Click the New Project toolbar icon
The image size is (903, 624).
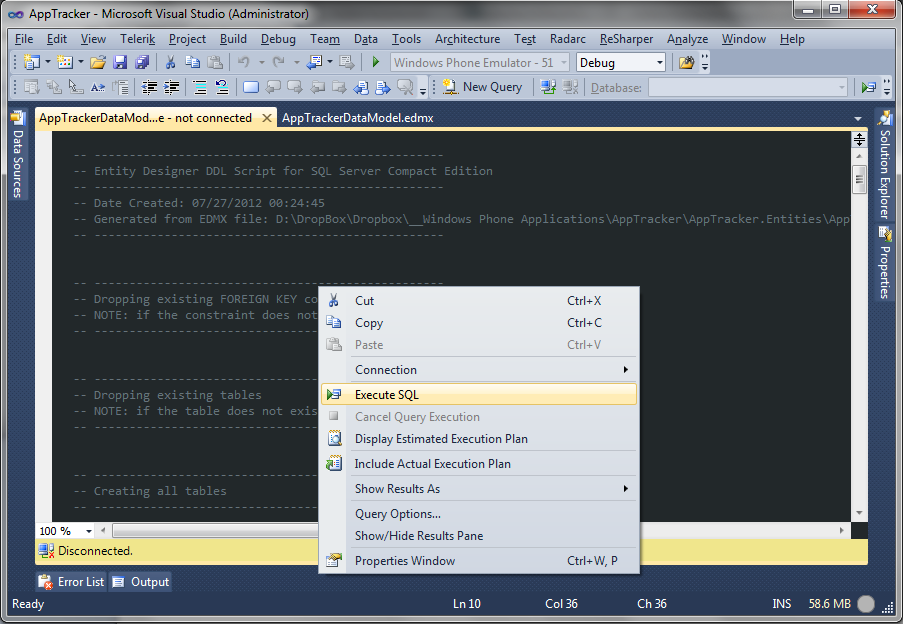(x=32, y=62)
